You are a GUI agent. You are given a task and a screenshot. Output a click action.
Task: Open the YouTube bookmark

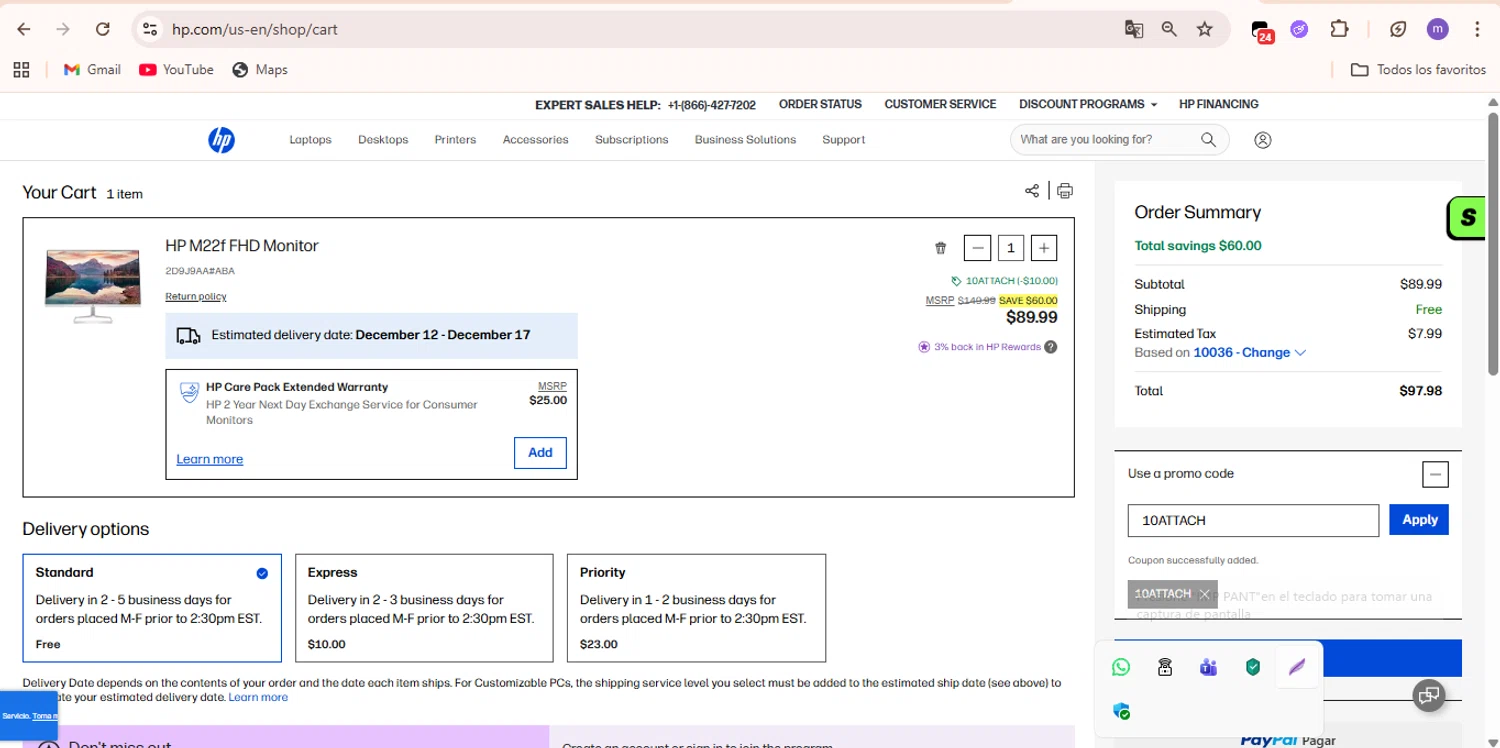click(x=176, y=69)
